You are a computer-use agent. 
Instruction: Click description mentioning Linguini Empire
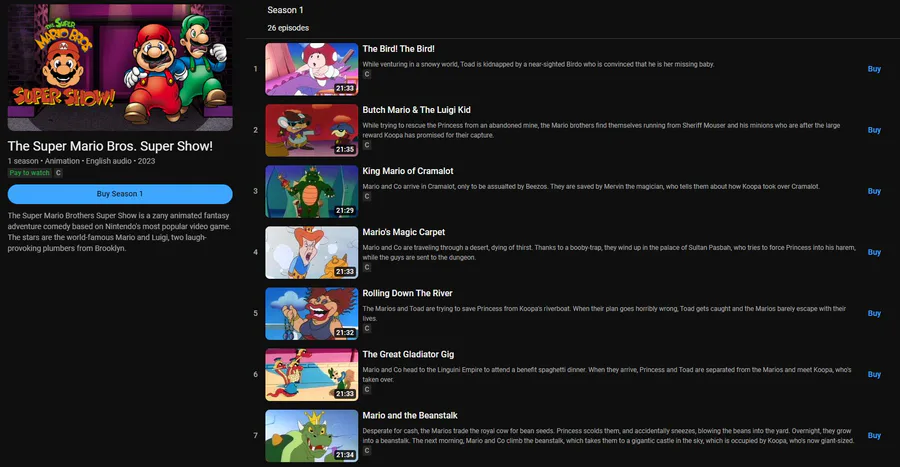point(607,375)
